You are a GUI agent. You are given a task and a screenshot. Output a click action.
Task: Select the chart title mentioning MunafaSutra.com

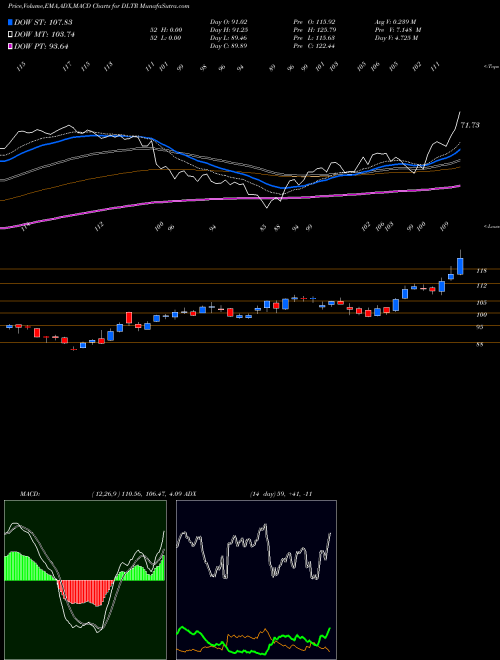98,6
